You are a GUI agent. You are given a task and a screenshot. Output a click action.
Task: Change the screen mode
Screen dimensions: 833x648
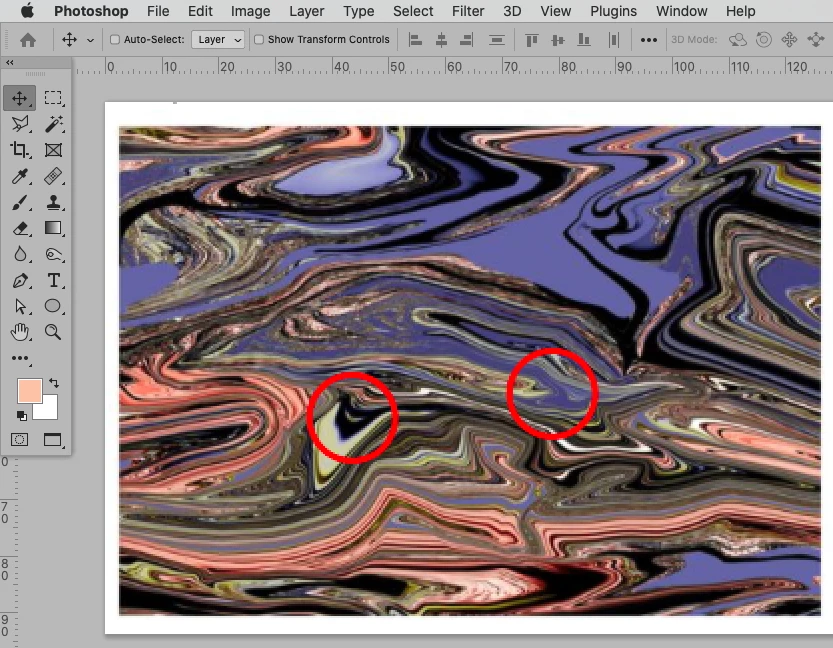point(53,440)
